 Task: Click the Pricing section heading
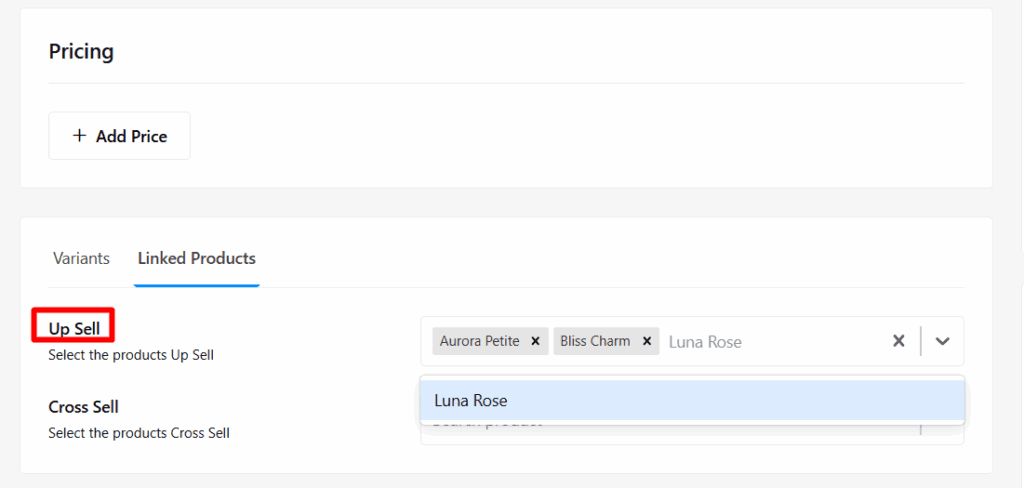(x=81, y=51)
